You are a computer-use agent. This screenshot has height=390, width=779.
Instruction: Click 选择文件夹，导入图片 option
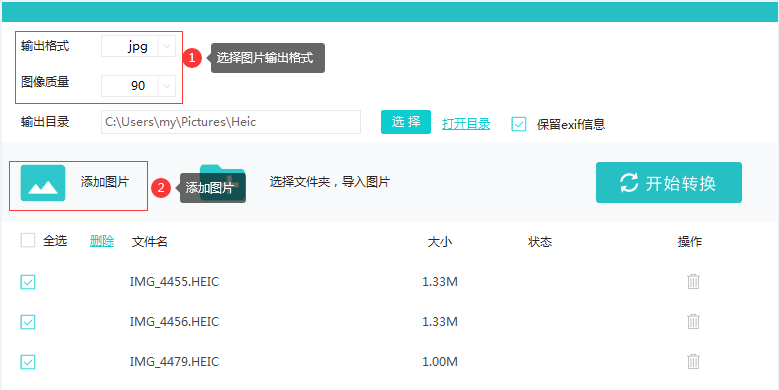[329, 182]
